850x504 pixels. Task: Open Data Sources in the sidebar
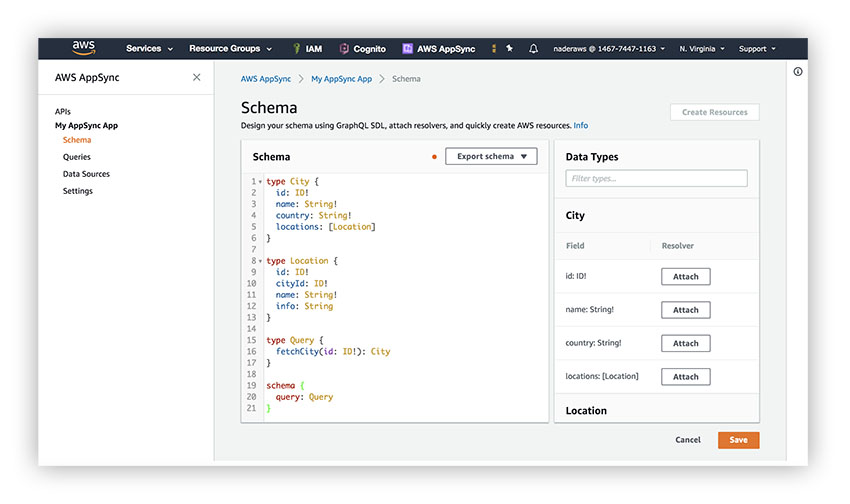[x=86, y=174]
